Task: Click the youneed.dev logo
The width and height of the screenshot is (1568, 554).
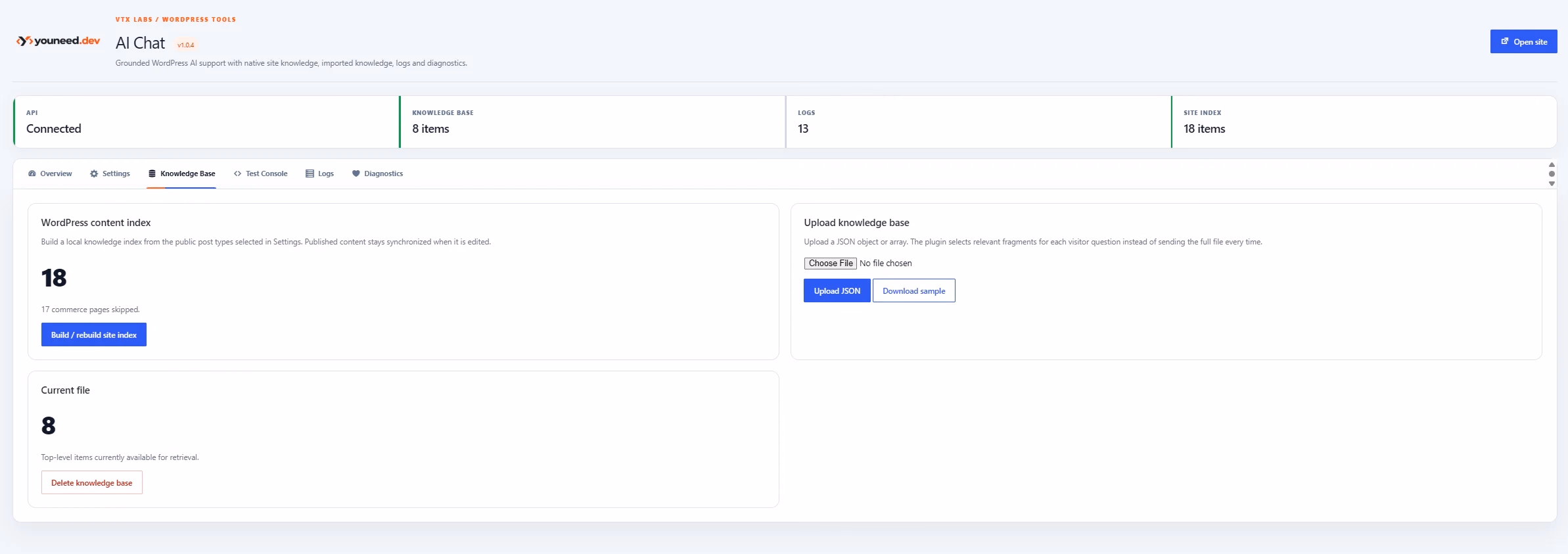Action: point(58,41)
